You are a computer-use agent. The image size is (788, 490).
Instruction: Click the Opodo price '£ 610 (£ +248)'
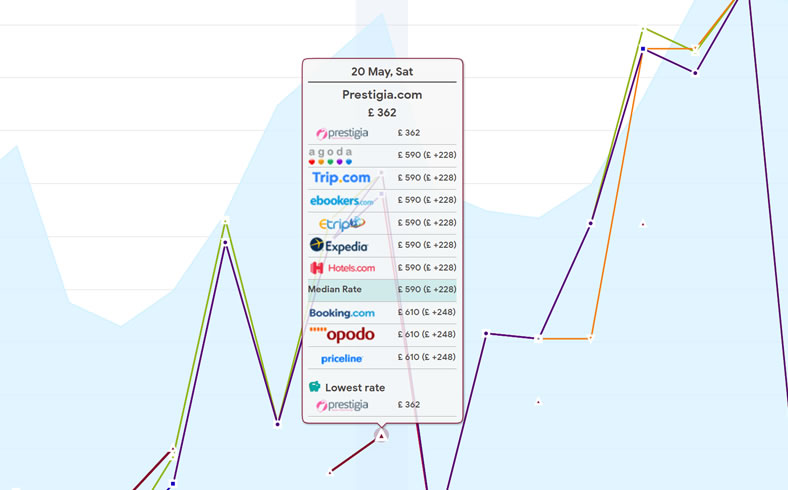pos(426,334)
